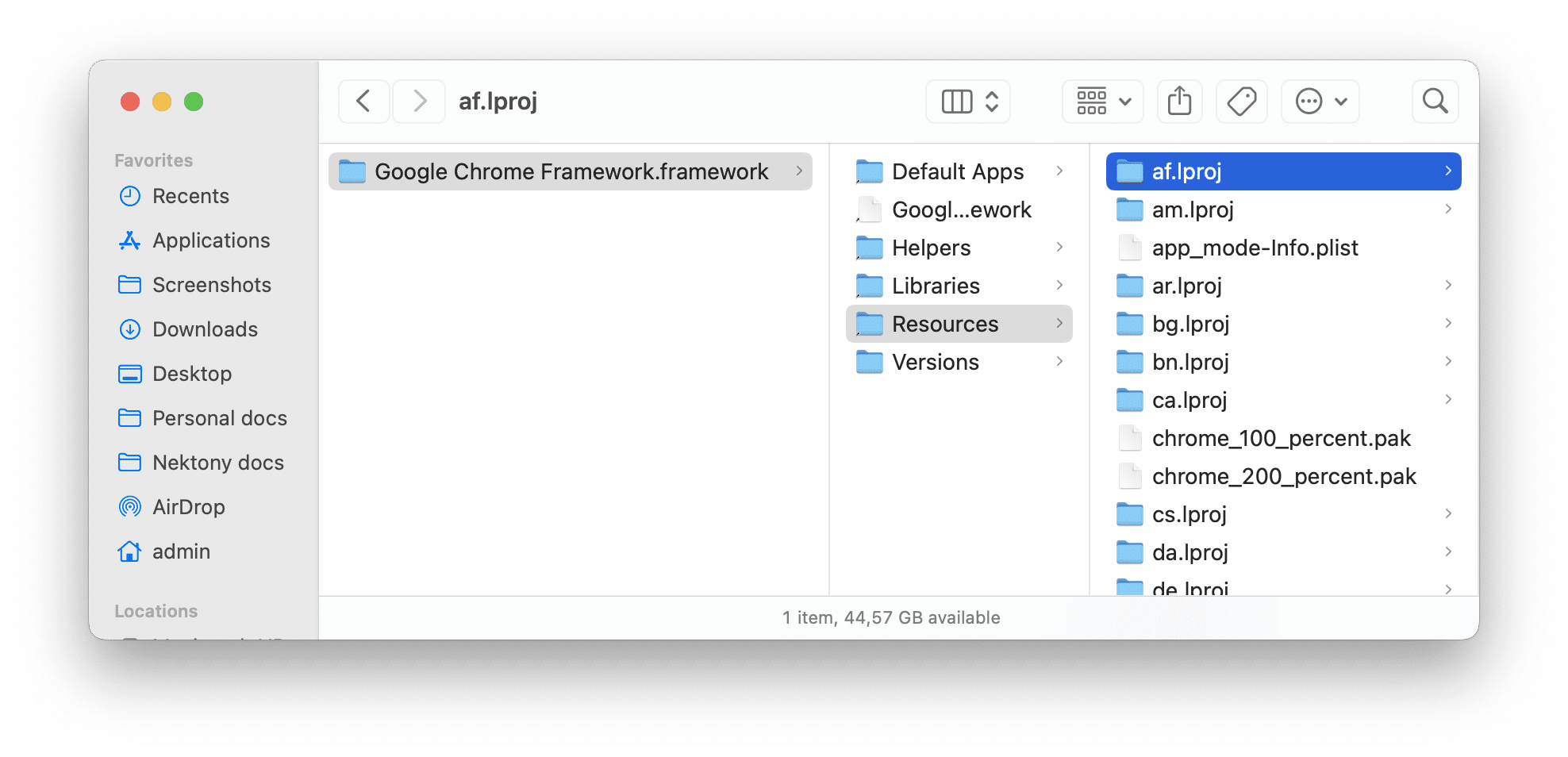
Task: Click the Tags icon in toolbar
Action: point(1241,102)
